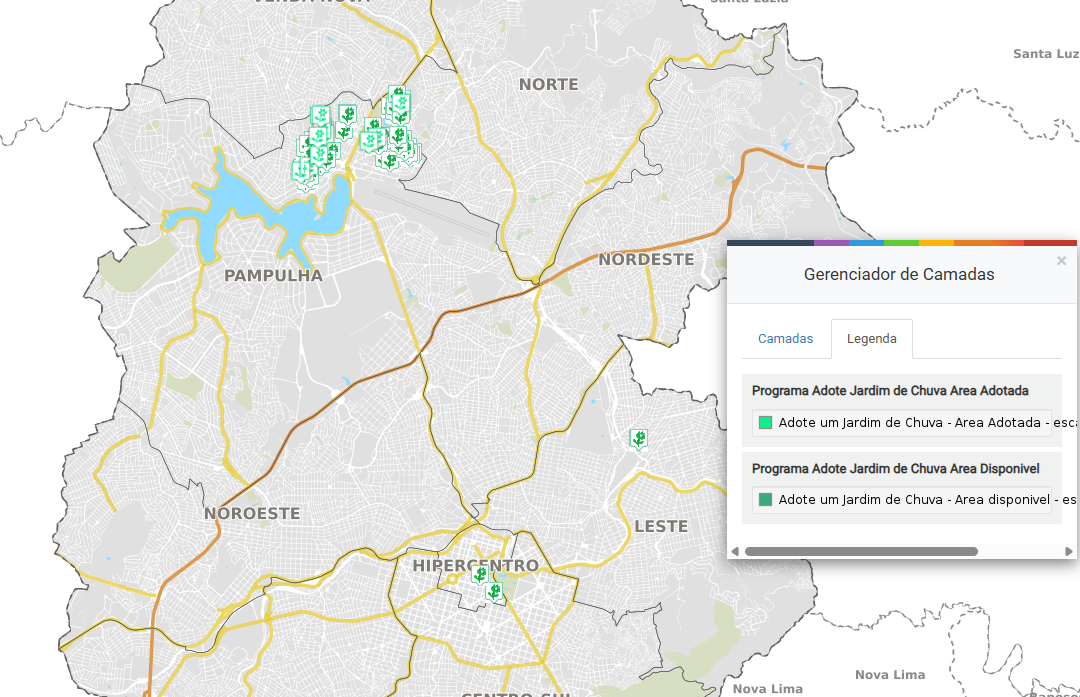Select the Legenda tab
Viewport: 1080px width, 697px height.
point(872,339)
